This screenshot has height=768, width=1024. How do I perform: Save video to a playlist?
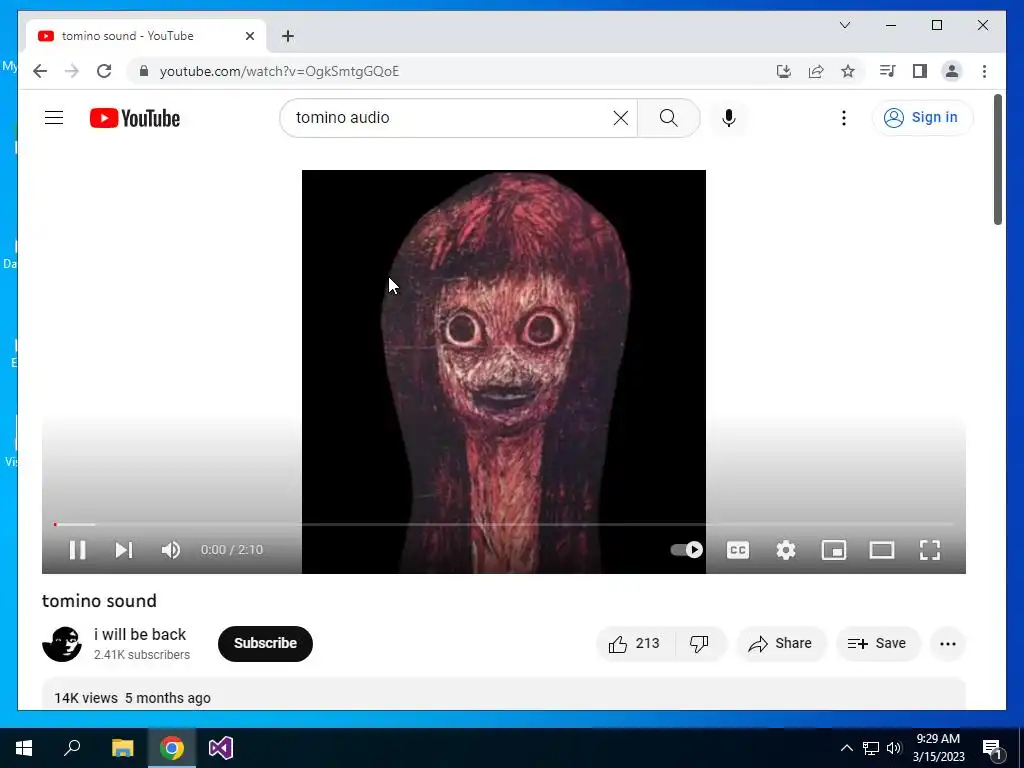tap(878, 643)
